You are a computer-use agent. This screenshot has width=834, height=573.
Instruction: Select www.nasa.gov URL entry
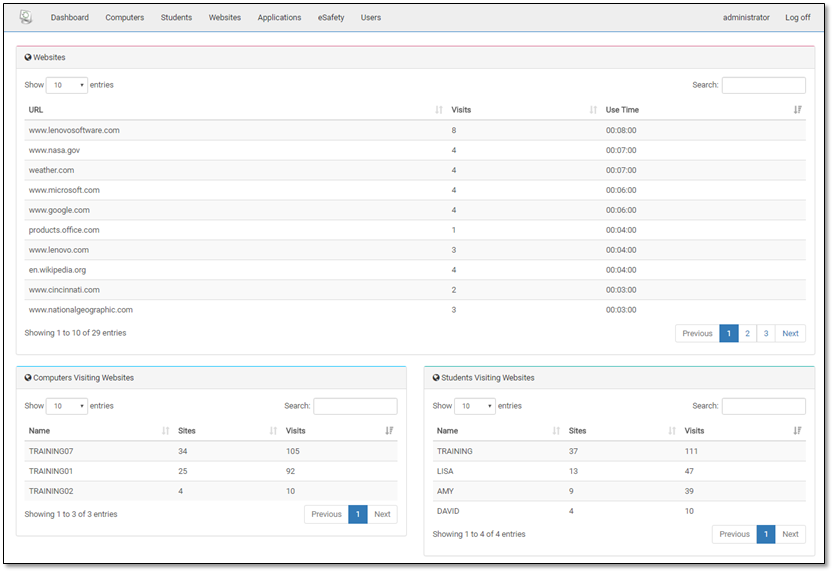[x=54, y=151]
